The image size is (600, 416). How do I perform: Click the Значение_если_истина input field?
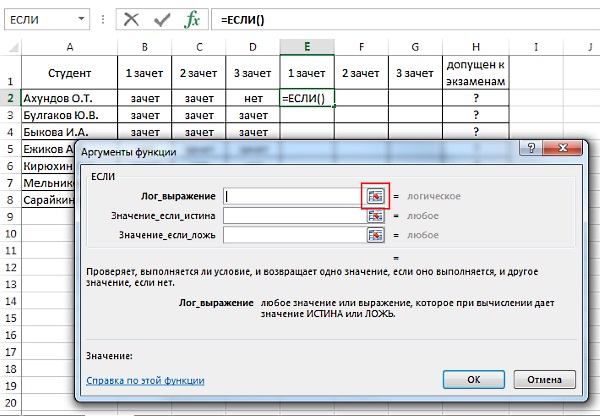pyautogui.click(x=294, y=216)
